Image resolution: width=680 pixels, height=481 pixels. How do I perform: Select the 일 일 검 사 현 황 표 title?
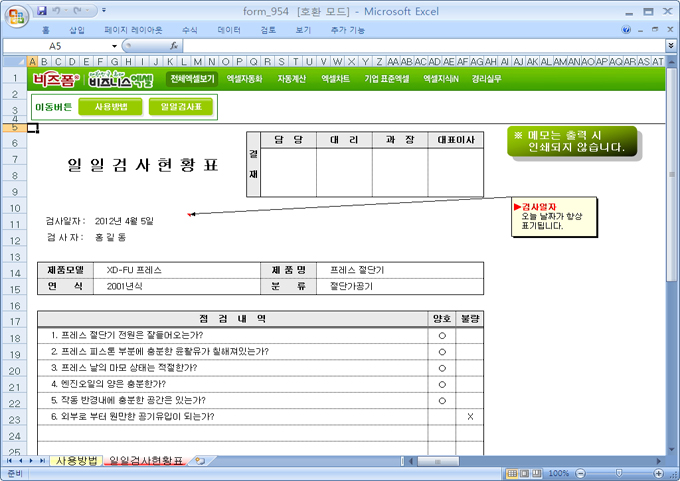(x=143, y=165)
